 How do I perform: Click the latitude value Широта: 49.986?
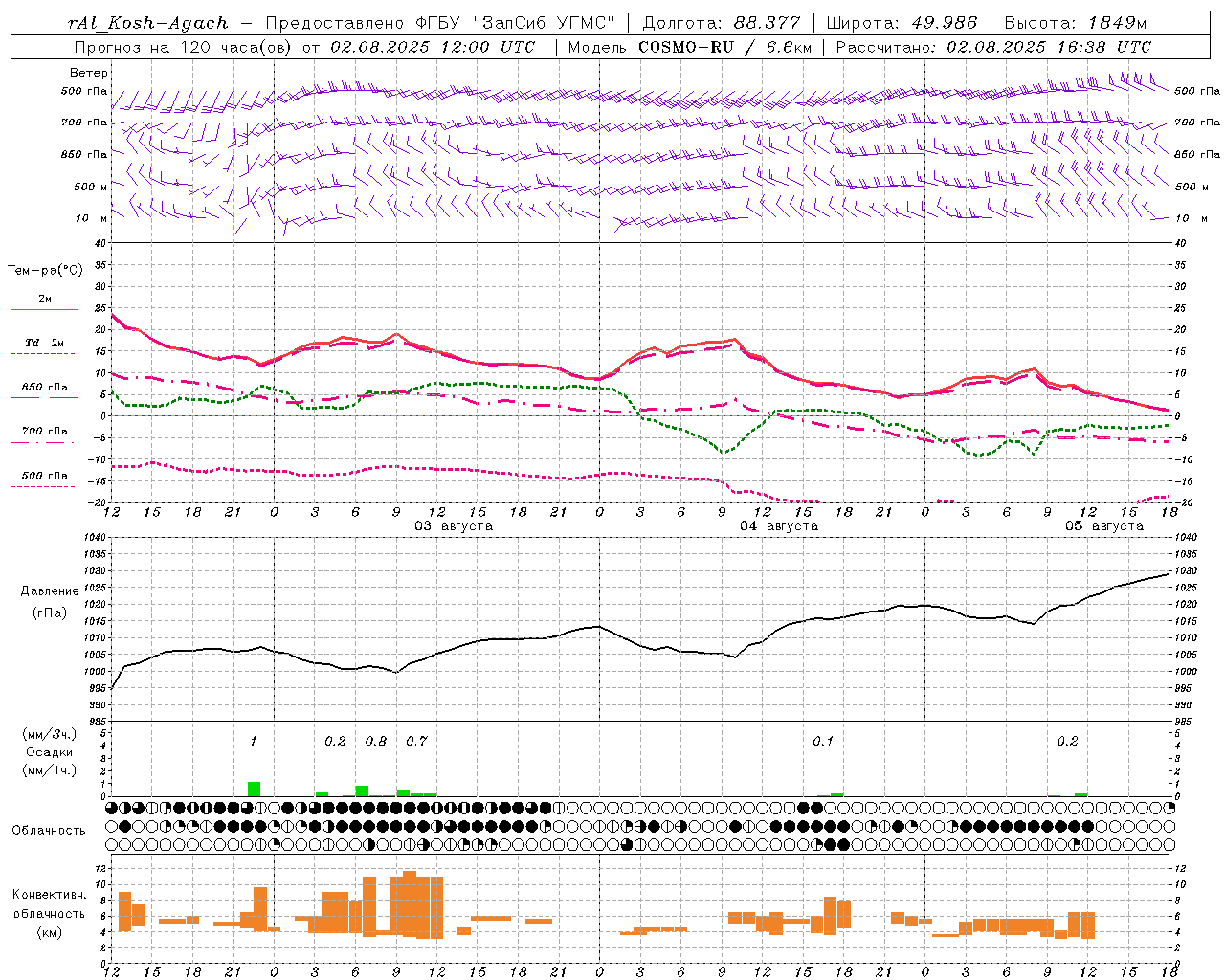click(902, 23)
